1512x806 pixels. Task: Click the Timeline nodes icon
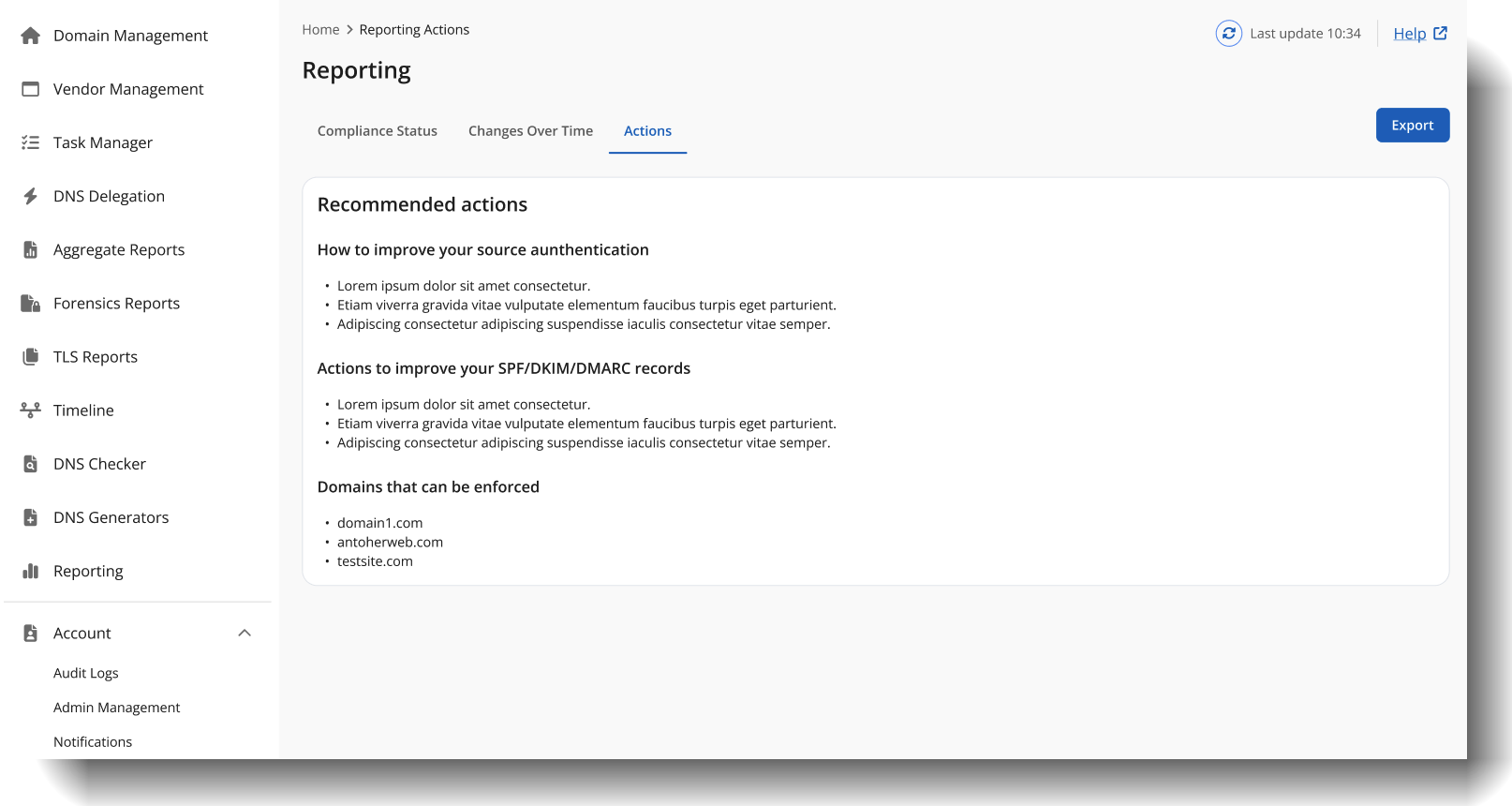[31, 410]
